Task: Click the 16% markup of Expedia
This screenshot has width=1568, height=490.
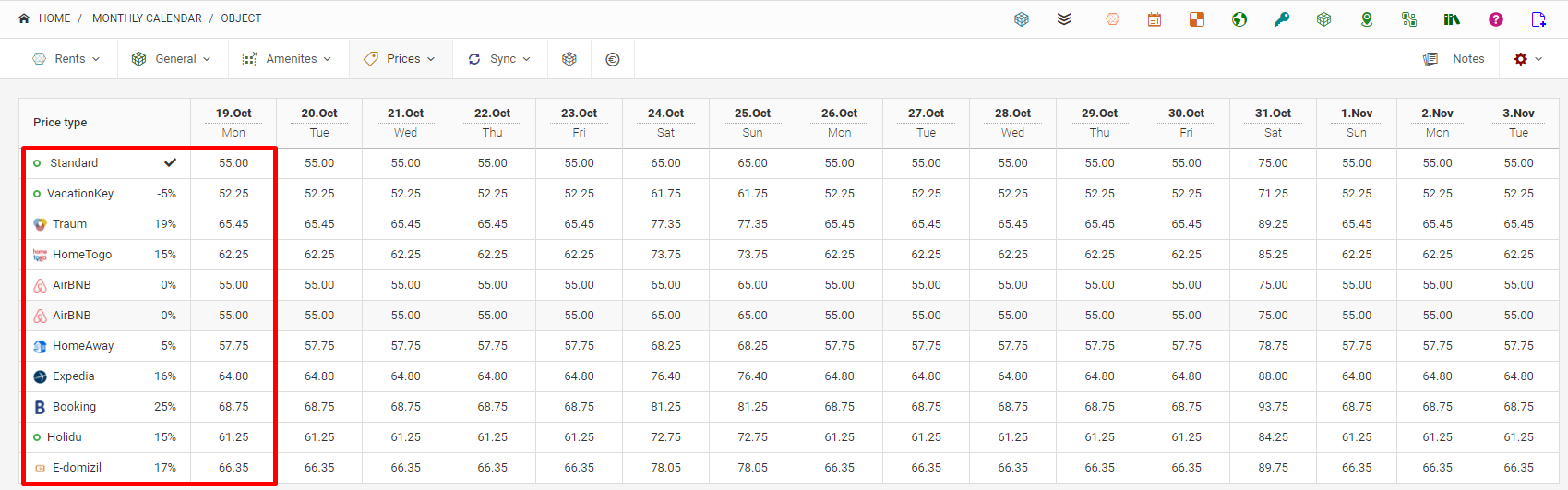Action: point(165,376)
